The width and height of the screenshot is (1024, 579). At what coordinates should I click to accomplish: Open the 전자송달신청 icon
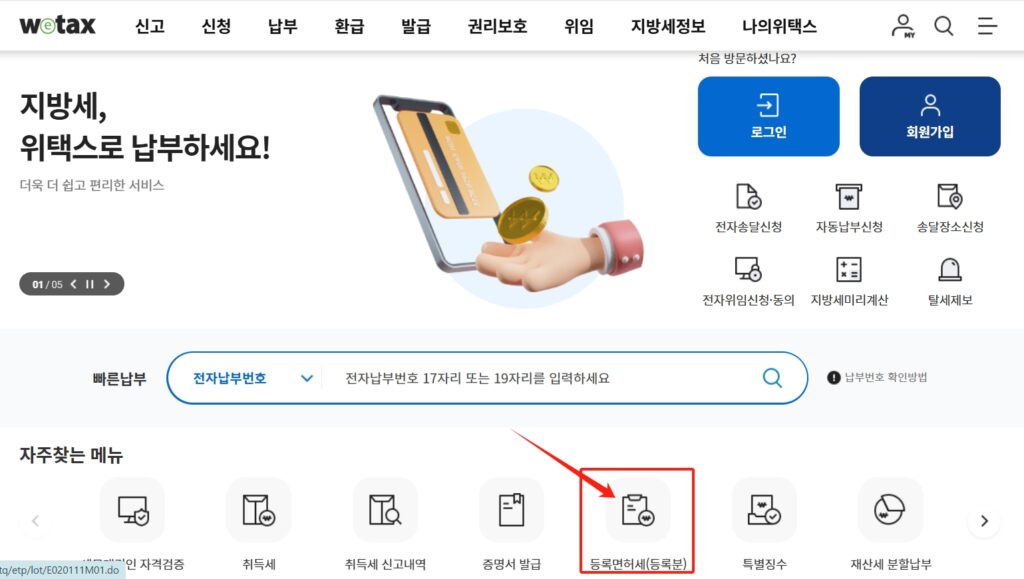coord(748,196)
